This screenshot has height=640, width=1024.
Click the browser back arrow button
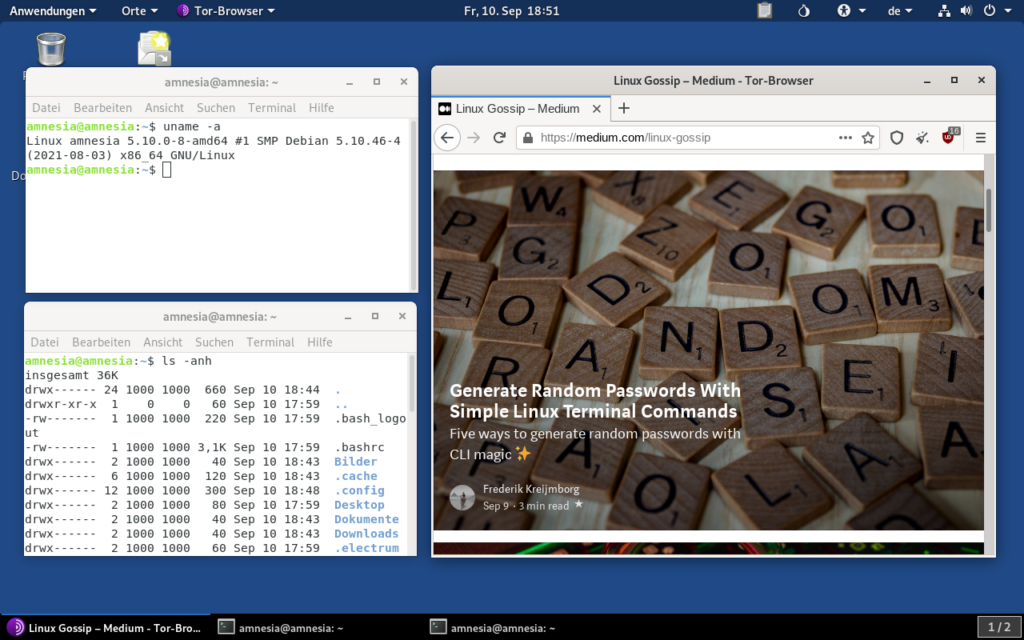(x=447, y=138)
